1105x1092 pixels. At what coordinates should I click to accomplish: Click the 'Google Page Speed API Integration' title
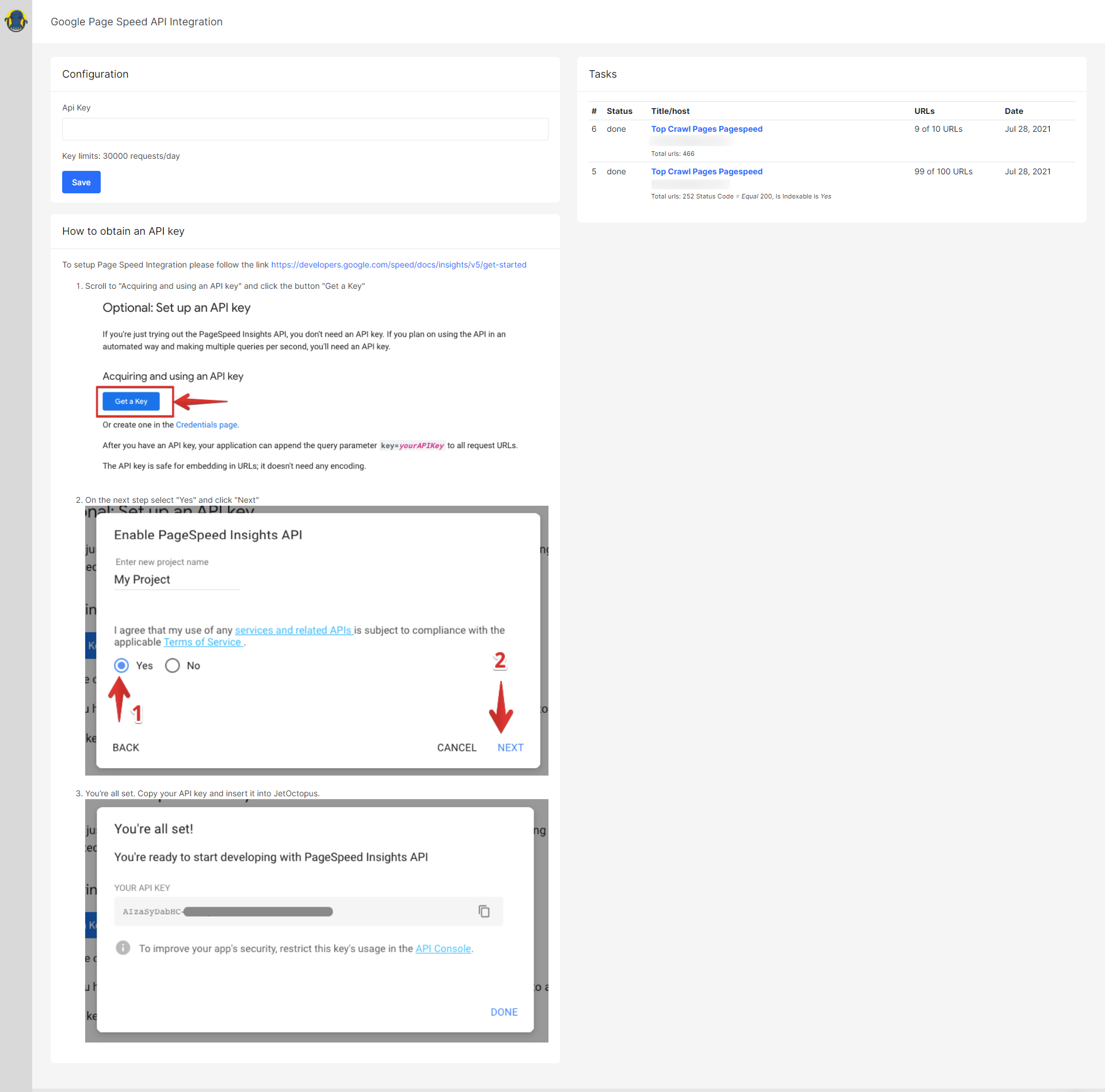click(136, 21)
